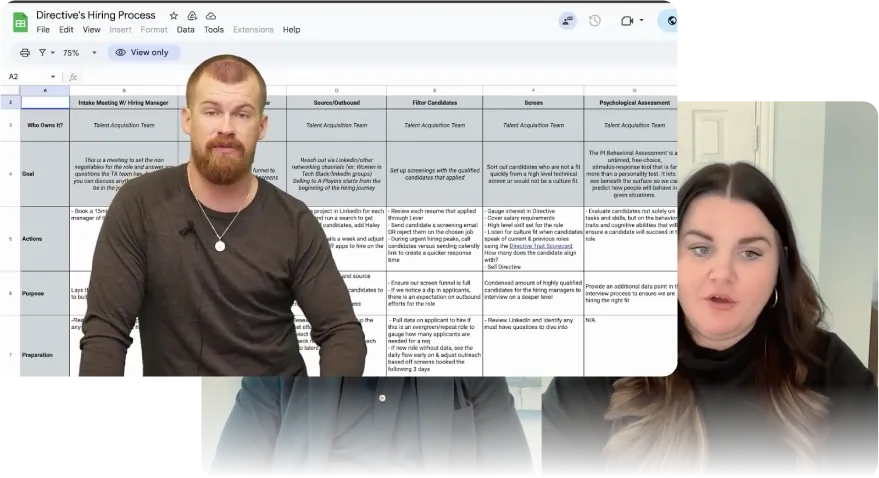Select the Purpose row label

[45, 293]
